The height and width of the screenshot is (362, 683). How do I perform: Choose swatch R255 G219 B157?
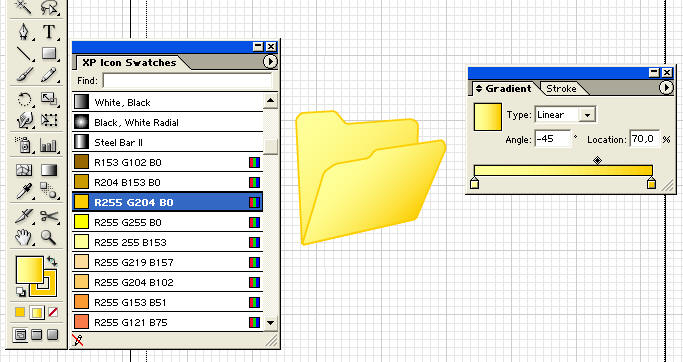coord(167,262)
